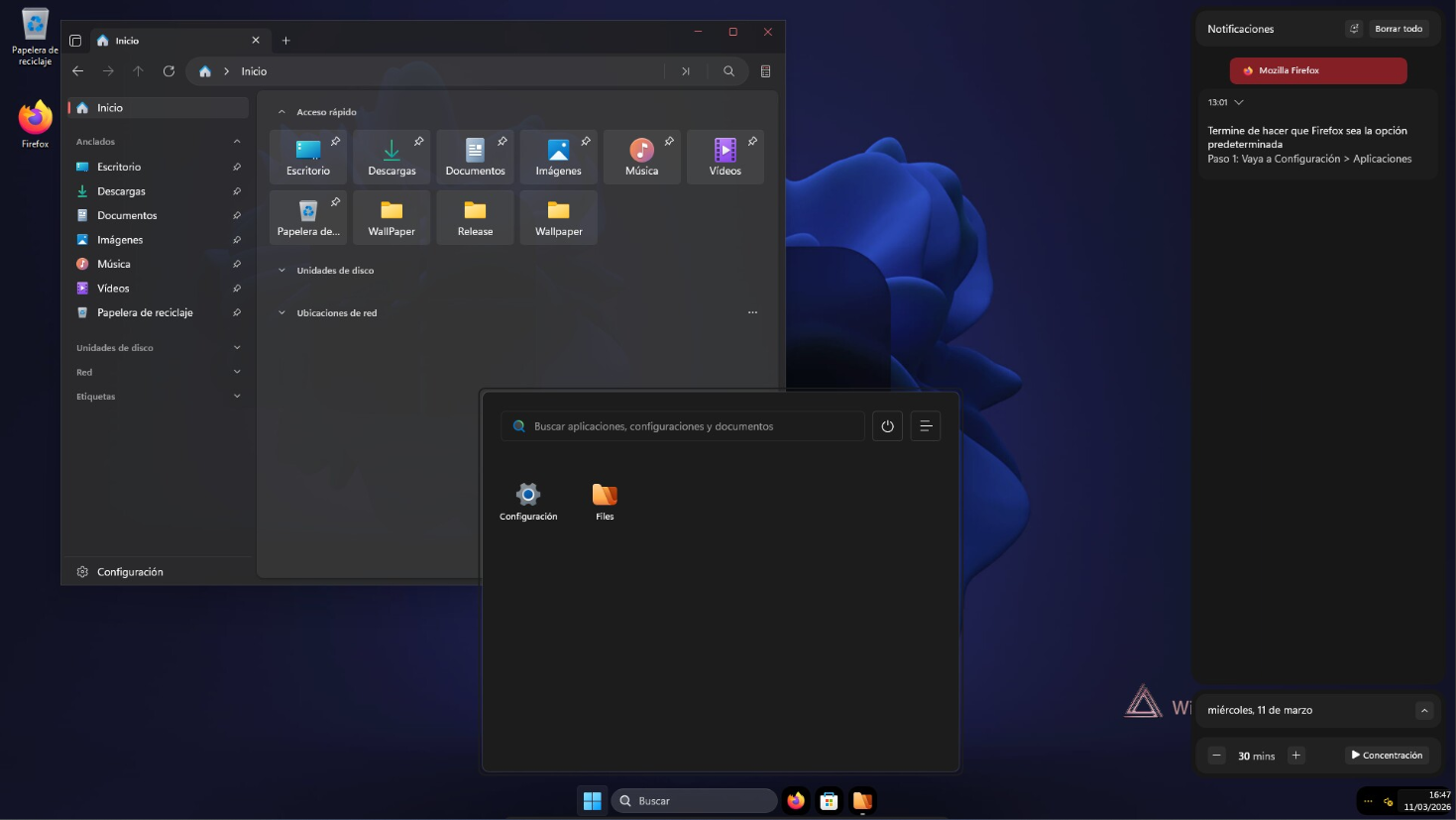1456x820 pixels.
Task: Toggle pin on Escritorio quick access tile
Action: (x=335, y=142)
